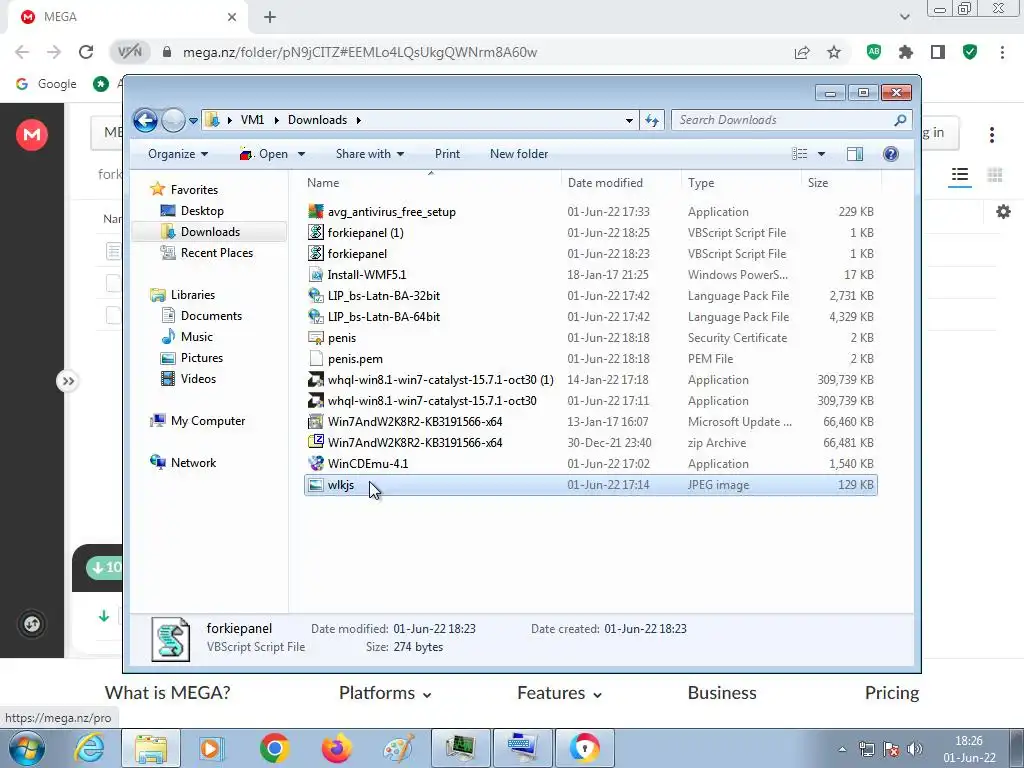Click the Business link on MEGA

(x=722, y=693)
